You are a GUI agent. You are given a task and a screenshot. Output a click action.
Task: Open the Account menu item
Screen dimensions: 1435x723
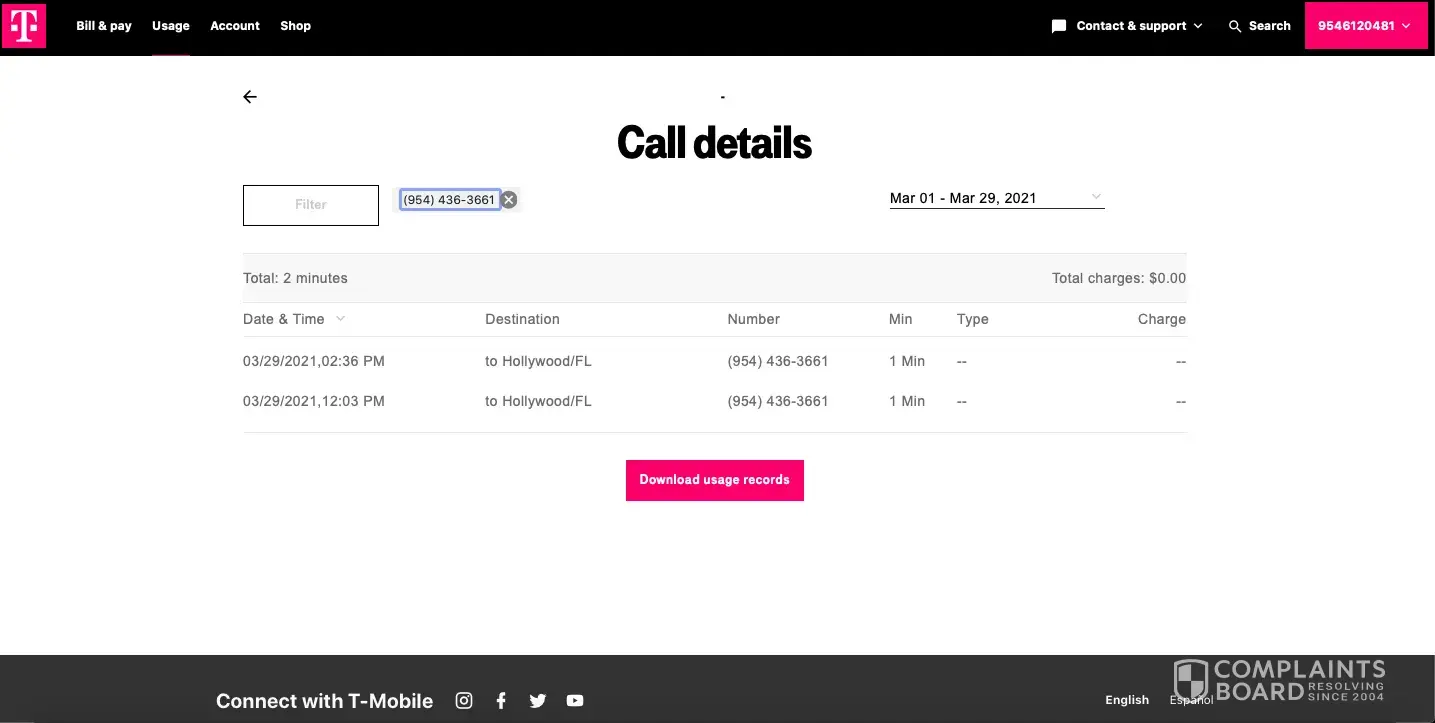click(235, 26)
